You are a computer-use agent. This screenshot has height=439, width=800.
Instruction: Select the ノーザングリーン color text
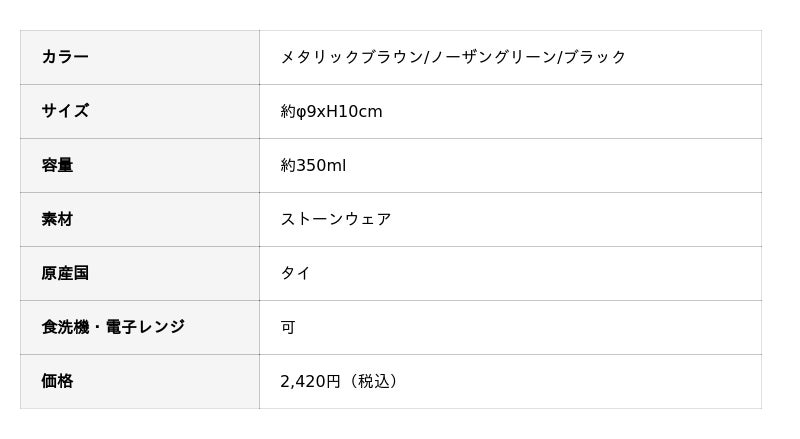pos(493,57)
